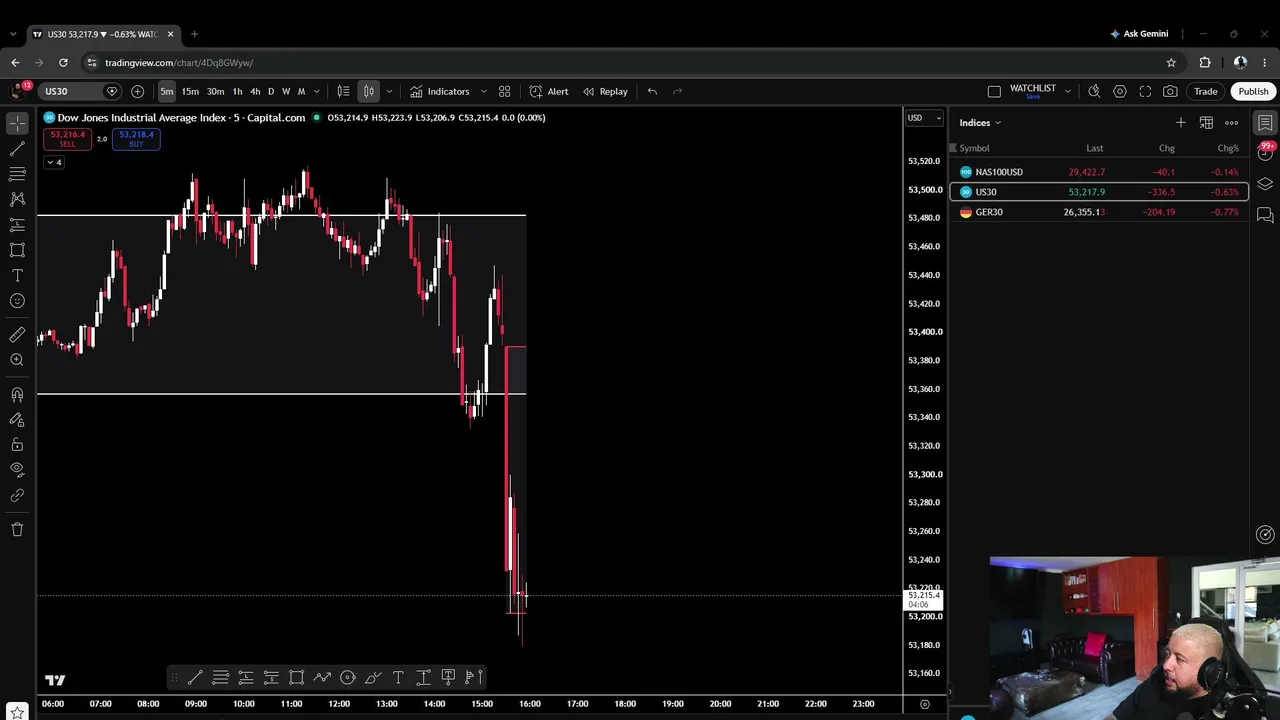Image resolution: width=1280 pixels, height=720 pixels.
Task: Open the indicator templates grid
Action: pos(505,91)
